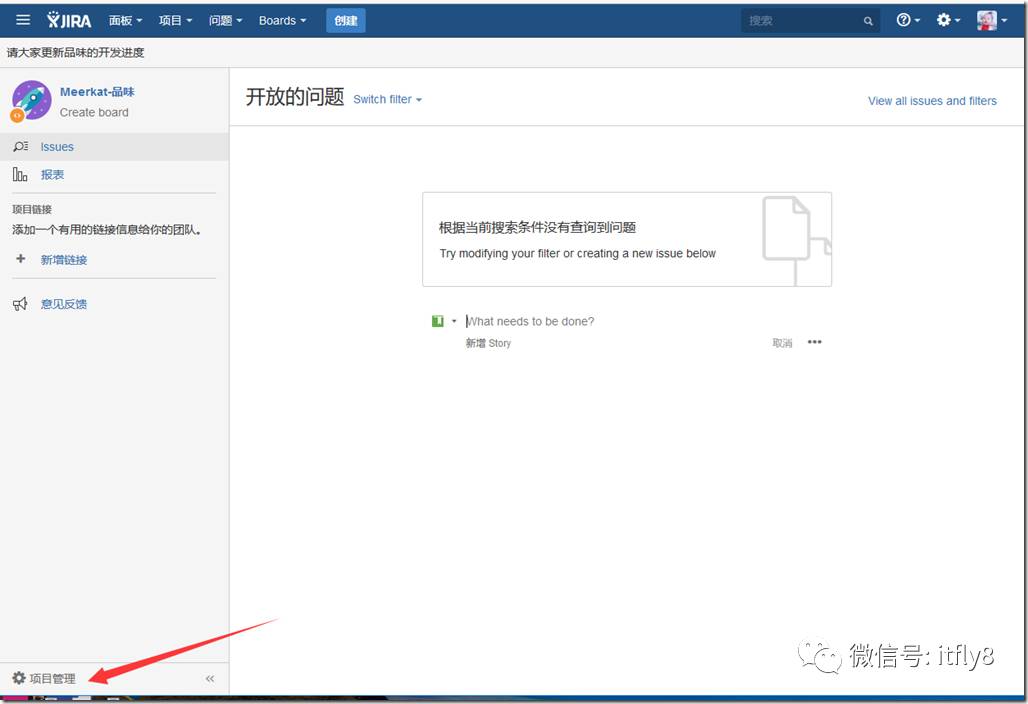Open the hamburger application menu
Image resolution: width=1028 pixels, height=704 pixels.
(x=23, y=20)
